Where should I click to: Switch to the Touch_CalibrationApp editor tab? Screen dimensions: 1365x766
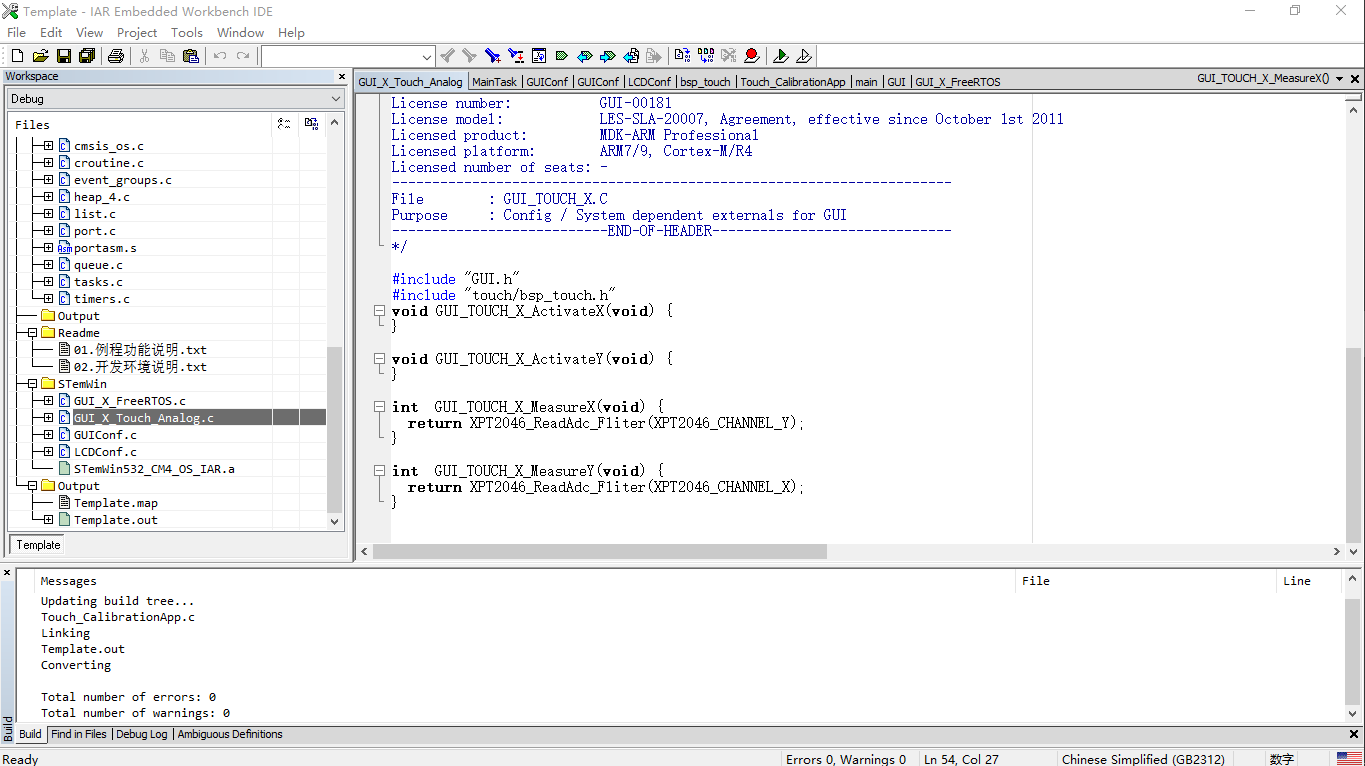793,82
